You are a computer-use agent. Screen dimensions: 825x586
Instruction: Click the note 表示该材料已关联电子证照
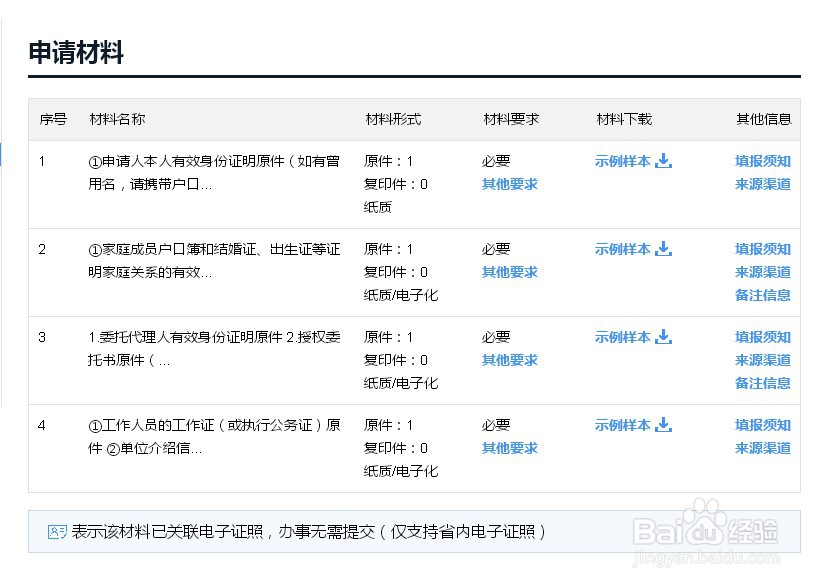pyautogui.click(x=308, y=532)
